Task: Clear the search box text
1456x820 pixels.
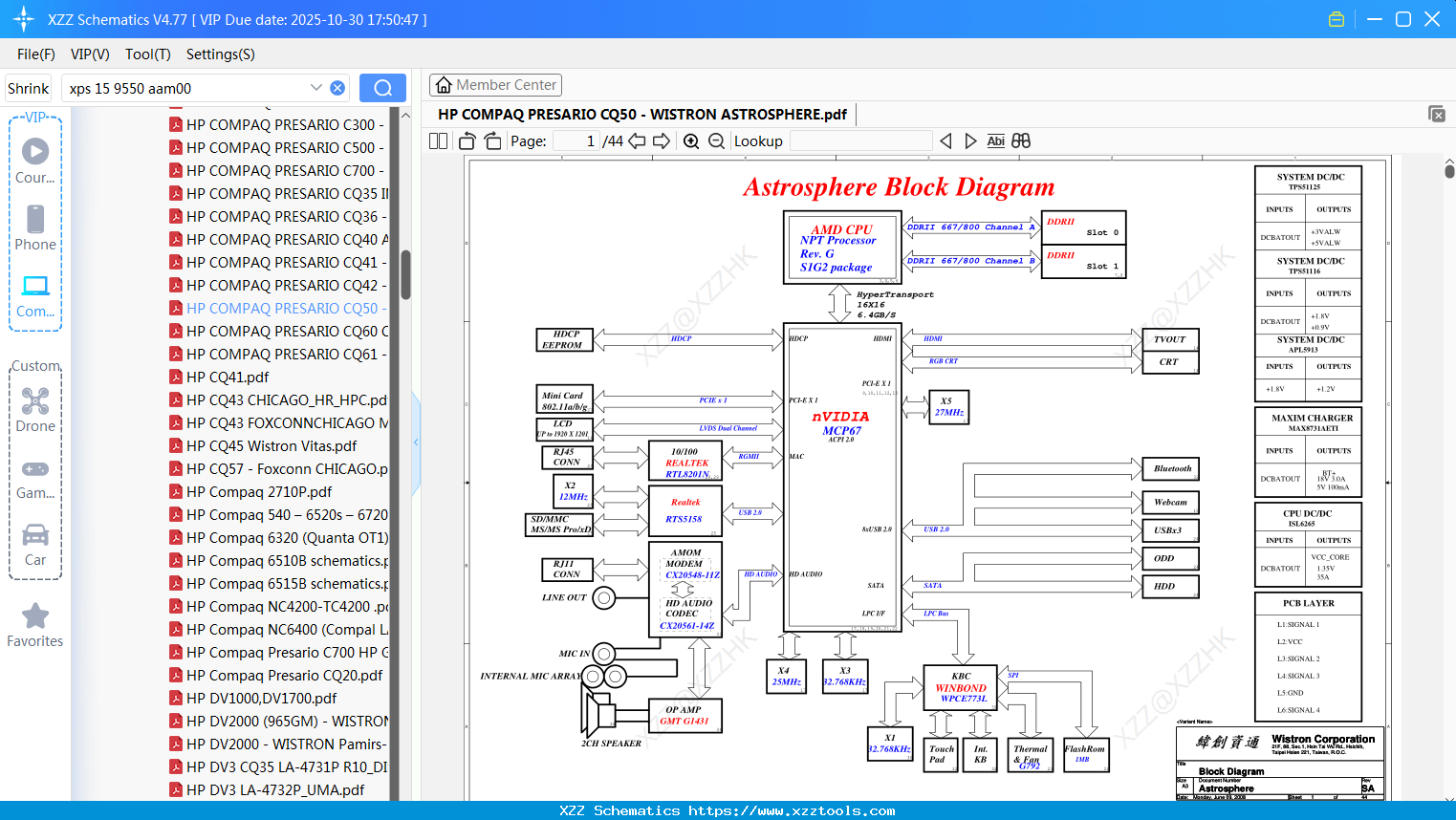Action: coord(337,88)
